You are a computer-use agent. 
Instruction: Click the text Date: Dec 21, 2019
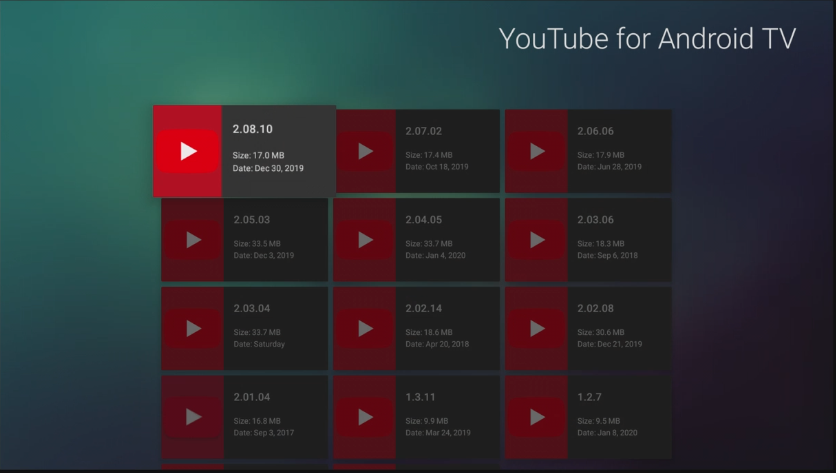click(609, 343)
